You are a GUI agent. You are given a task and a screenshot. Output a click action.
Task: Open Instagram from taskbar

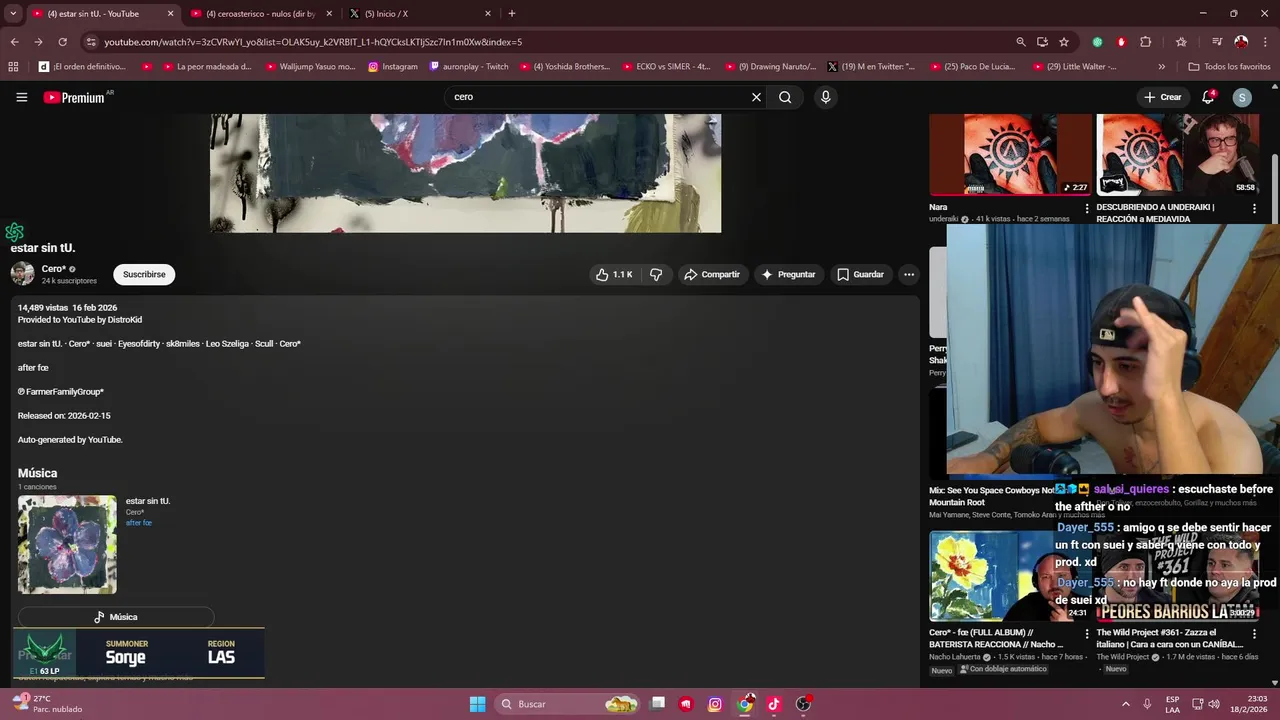[714, 704]
